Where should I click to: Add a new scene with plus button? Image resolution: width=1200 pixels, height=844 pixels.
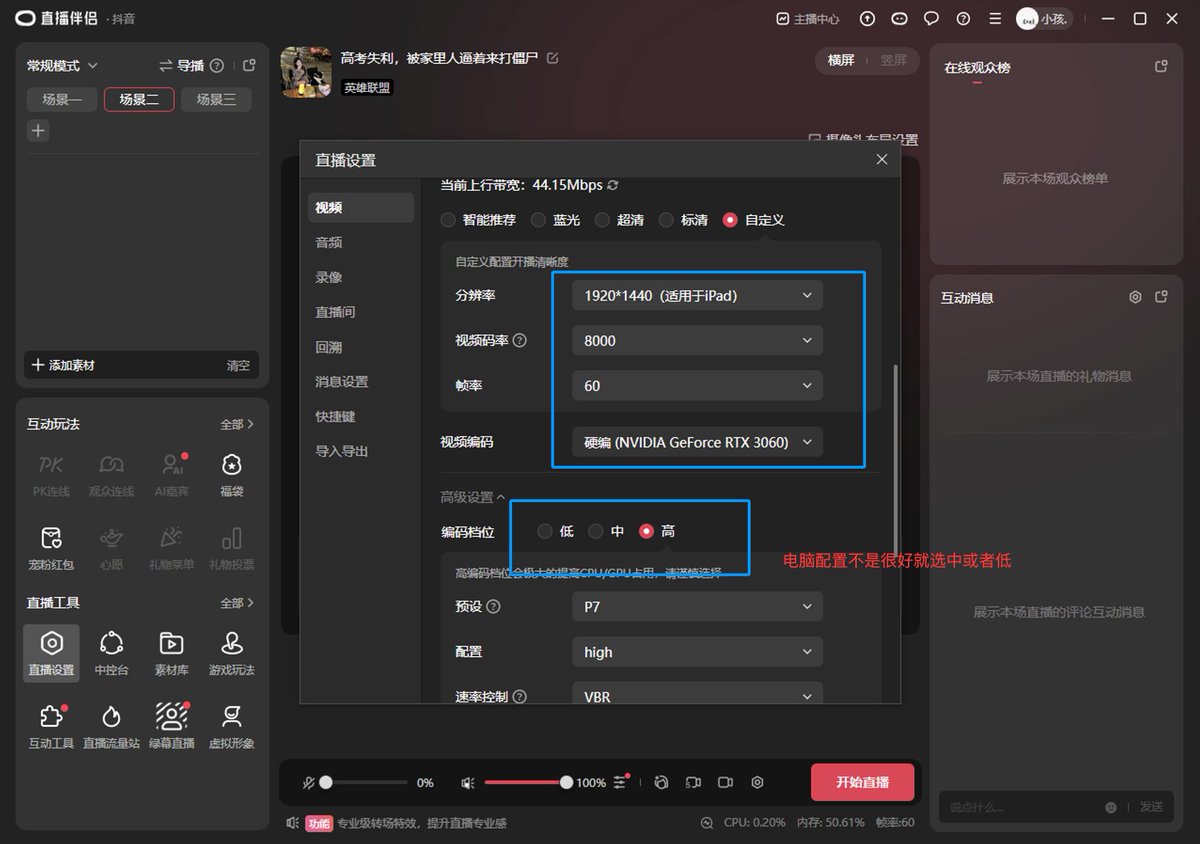(38, 130)
